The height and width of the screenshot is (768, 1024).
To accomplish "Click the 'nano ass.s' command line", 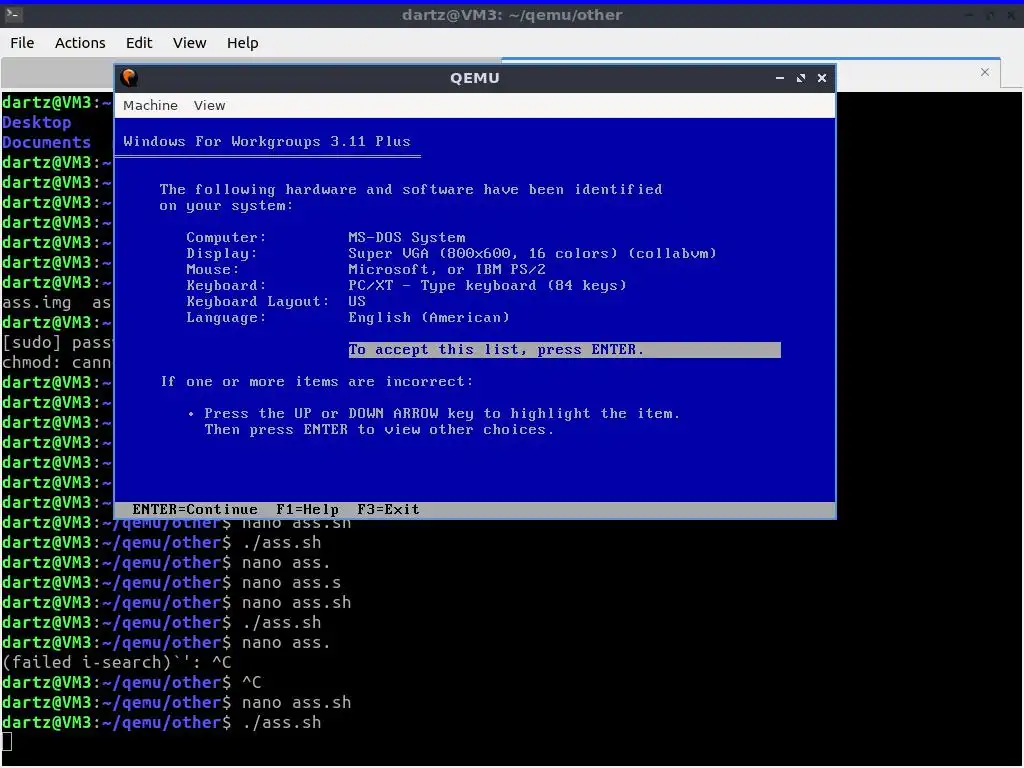I will coord(172,583).
